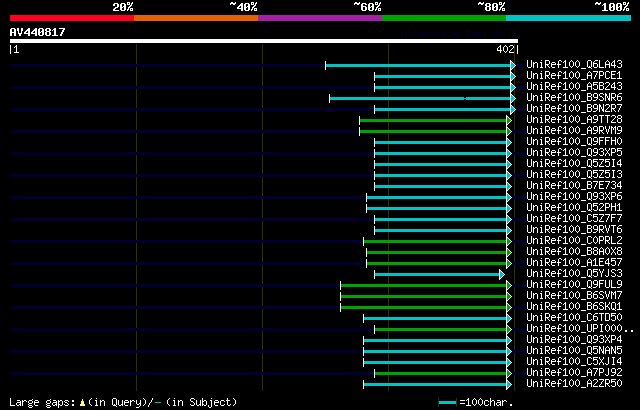Select the UniRef100_Q52PH1 label
Image resolution: width=640 pixels, height=410 pixels.
point(574,208)
